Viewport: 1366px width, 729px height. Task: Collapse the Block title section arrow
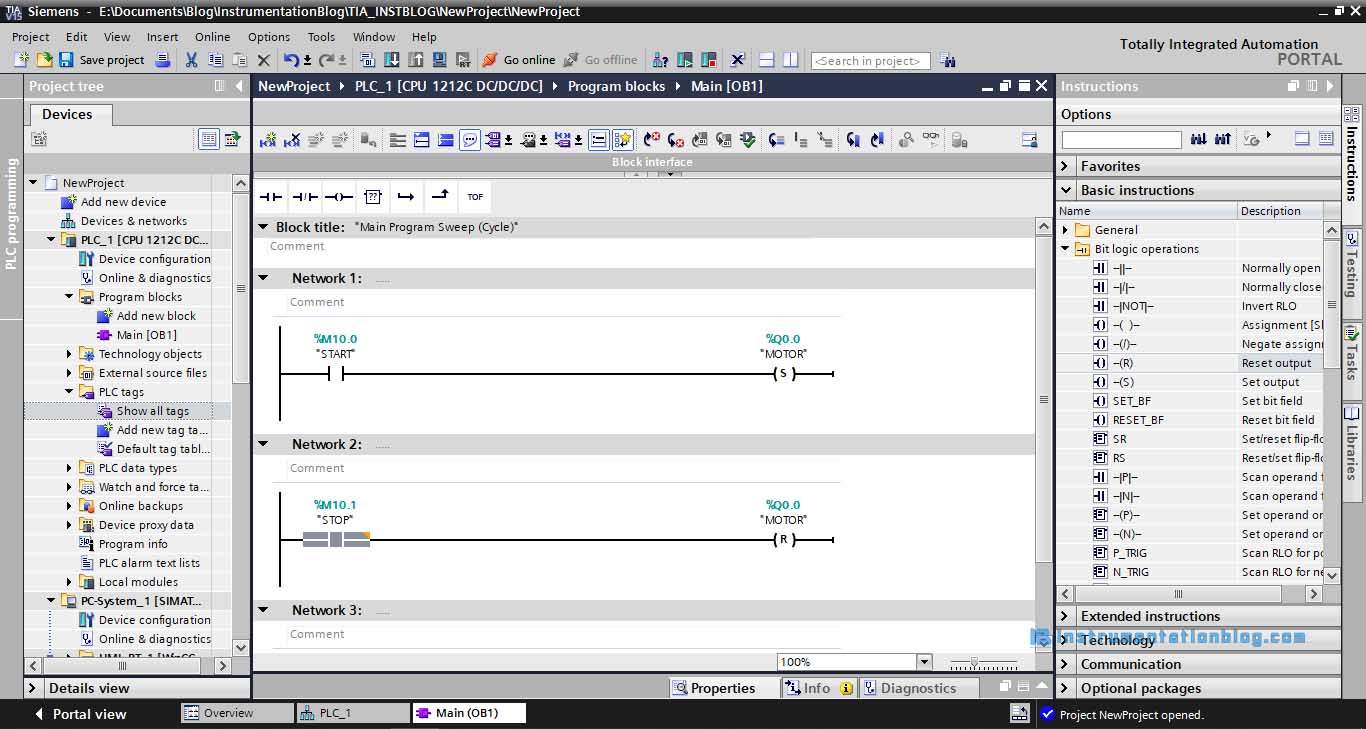click(263, 227)
